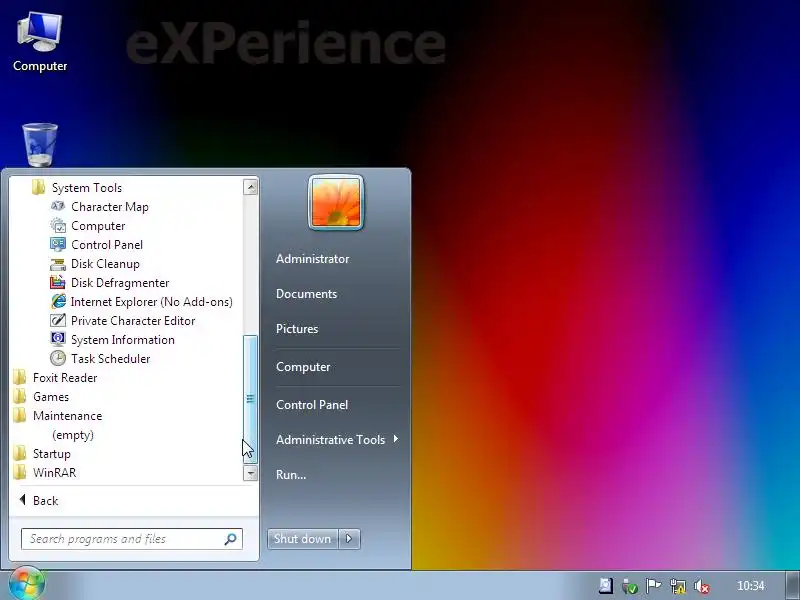Viewport: 800px width, 600px height.
Task: Open Computer in the Start menu right pane
Action: 303,367
